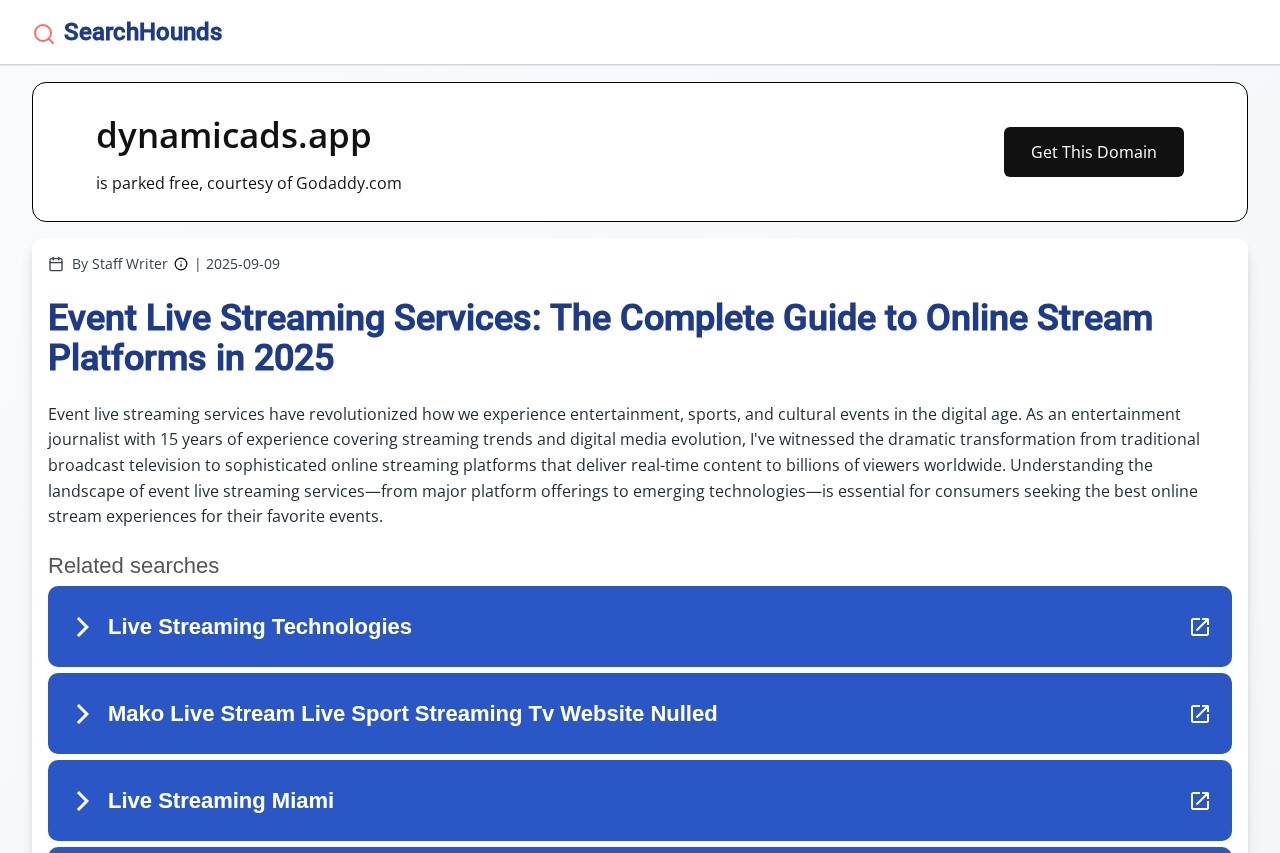The image size is (1280, 853).
Task: Open external link icon on Mako Live Stream row
Action: (1199, 714)
